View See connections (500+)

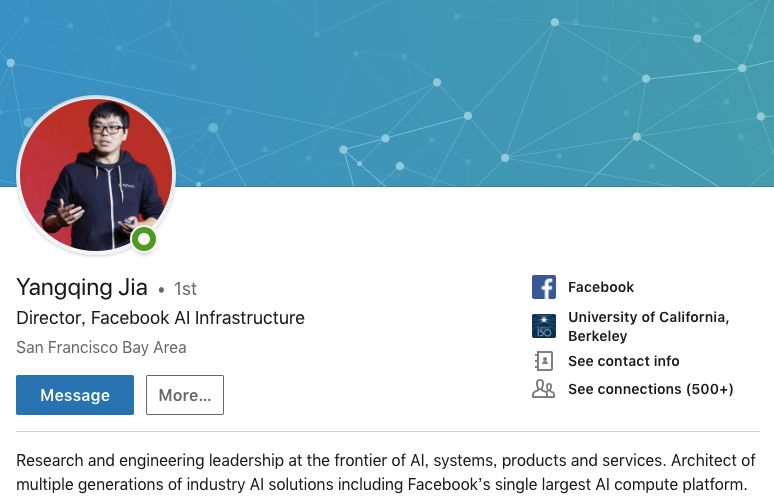pos(650,389)
